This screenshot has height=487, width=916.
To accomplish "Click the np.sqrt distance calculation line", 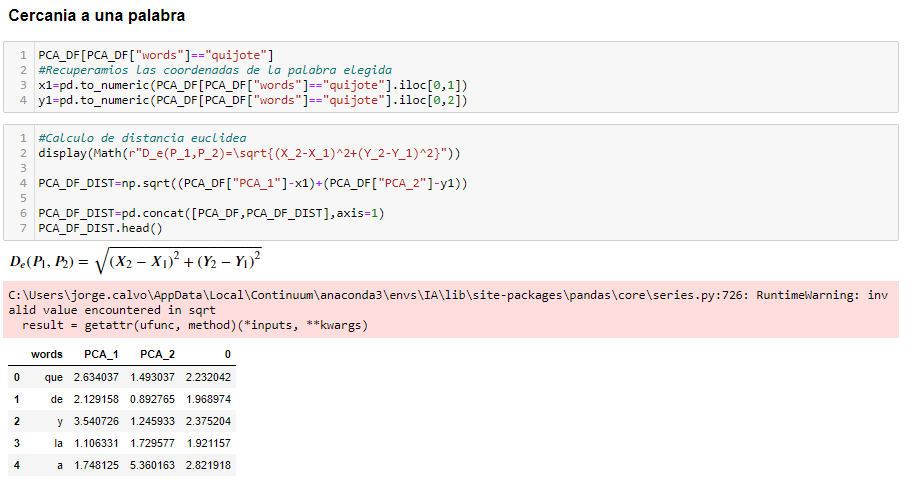I will click(253, 183).
